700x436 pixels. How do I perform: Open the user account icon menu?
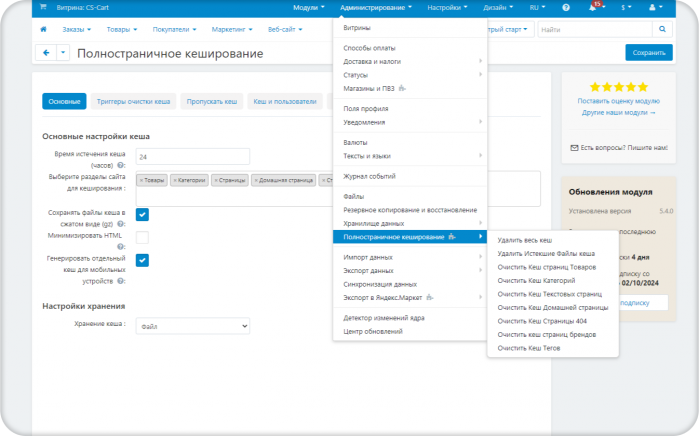coord(655,8)
